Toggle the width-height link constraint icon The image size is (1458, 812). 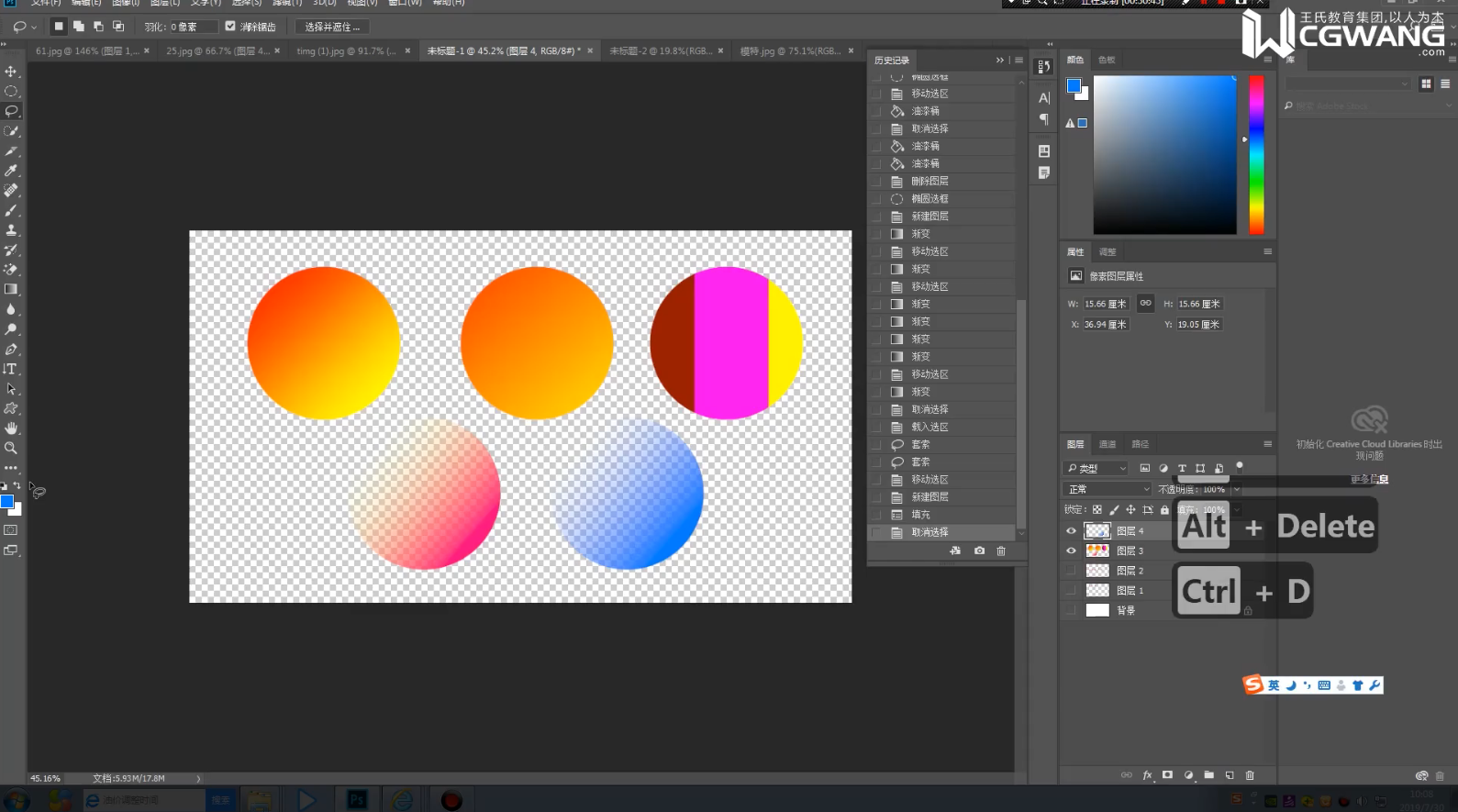pyautogui.click(x=1145, y=303)
